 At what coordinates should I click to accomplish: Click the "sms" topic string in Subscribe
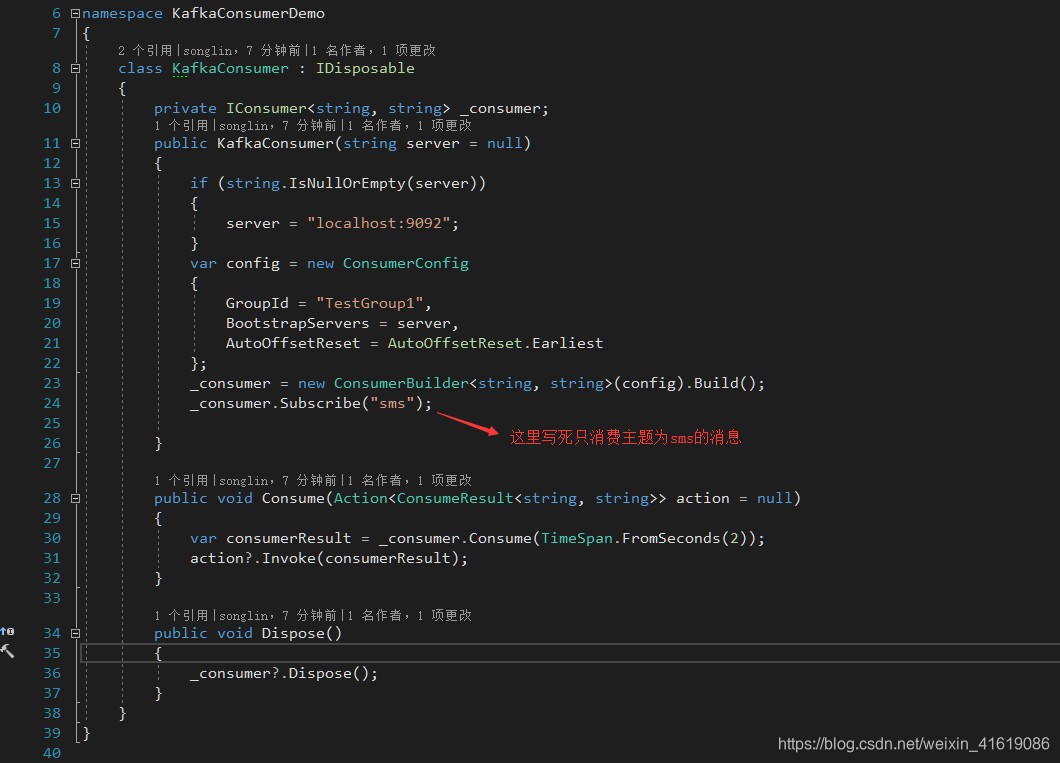[x=392, y=403]
